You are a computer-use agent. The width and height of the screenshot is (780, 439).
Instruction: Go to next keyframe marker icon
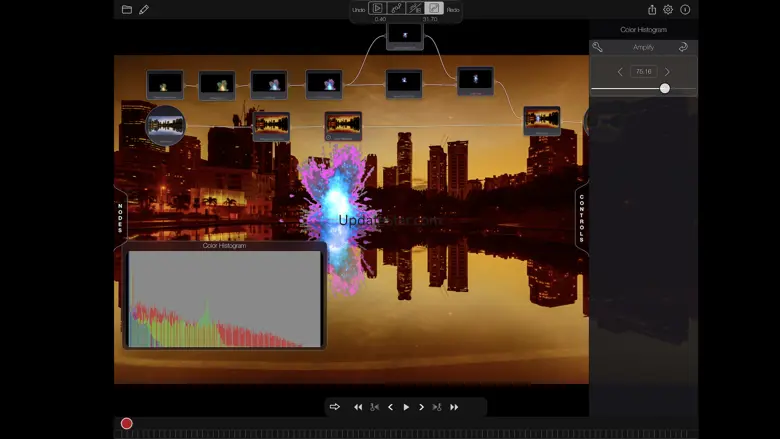pyautogui.click(x=437, y=407)
